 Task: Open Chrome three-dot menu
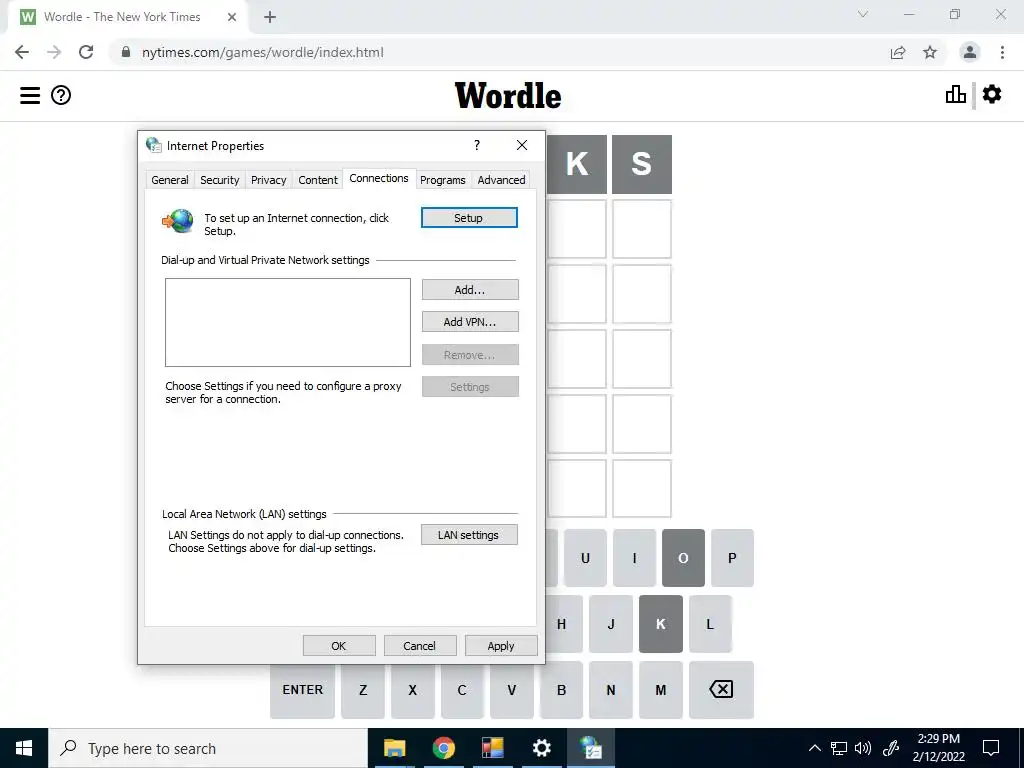1002,52
